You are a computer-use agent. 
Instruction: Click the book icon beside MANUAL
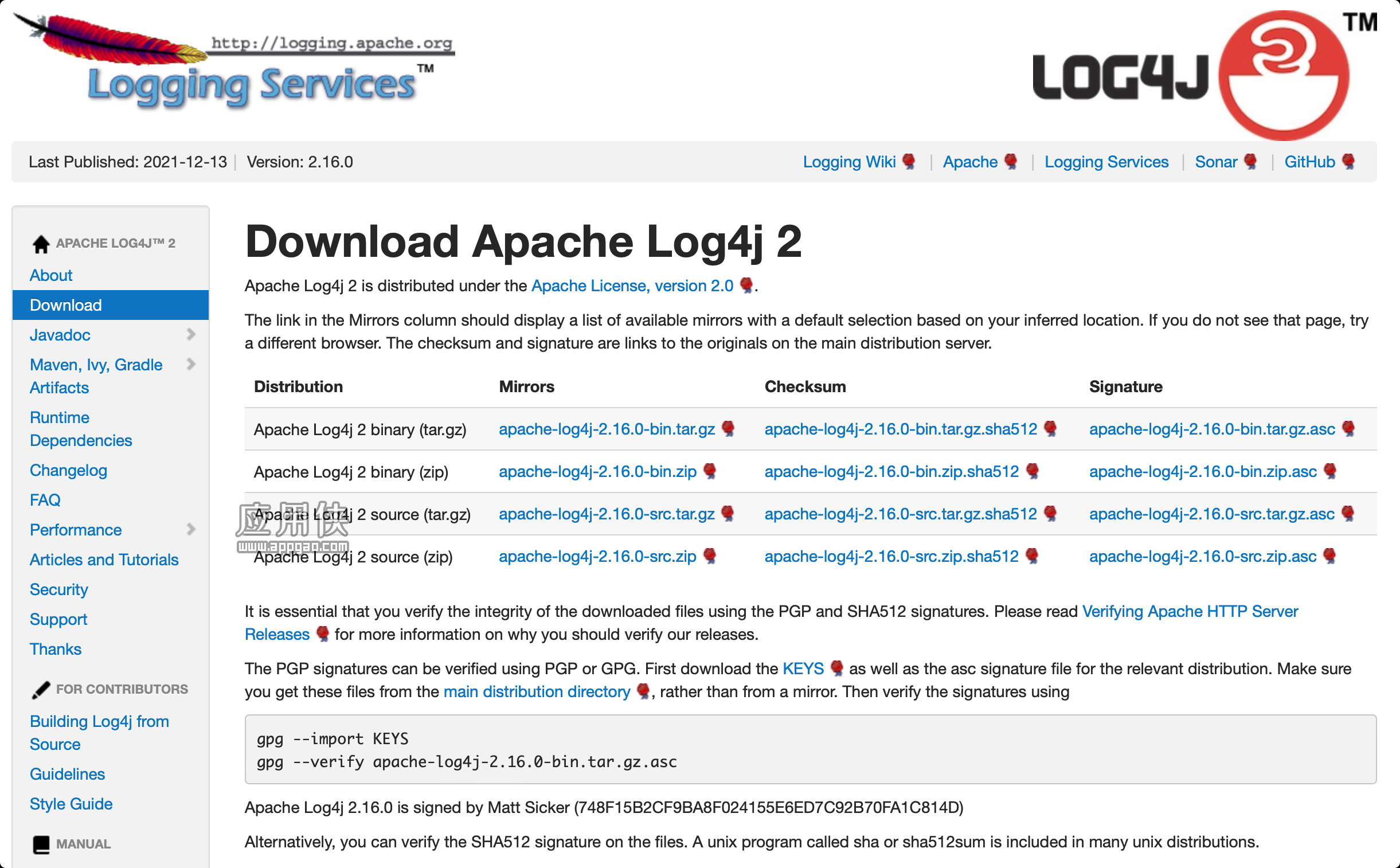(41, 844)
